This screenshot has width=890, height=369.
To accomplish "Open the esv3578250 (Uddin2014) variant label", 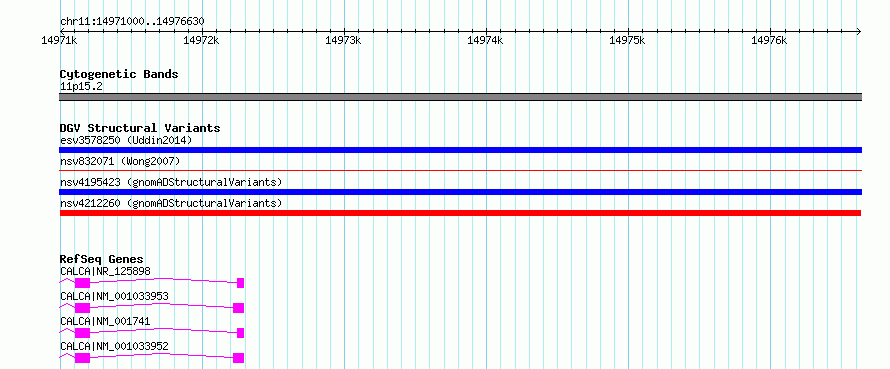I will (x=126, y=140).
